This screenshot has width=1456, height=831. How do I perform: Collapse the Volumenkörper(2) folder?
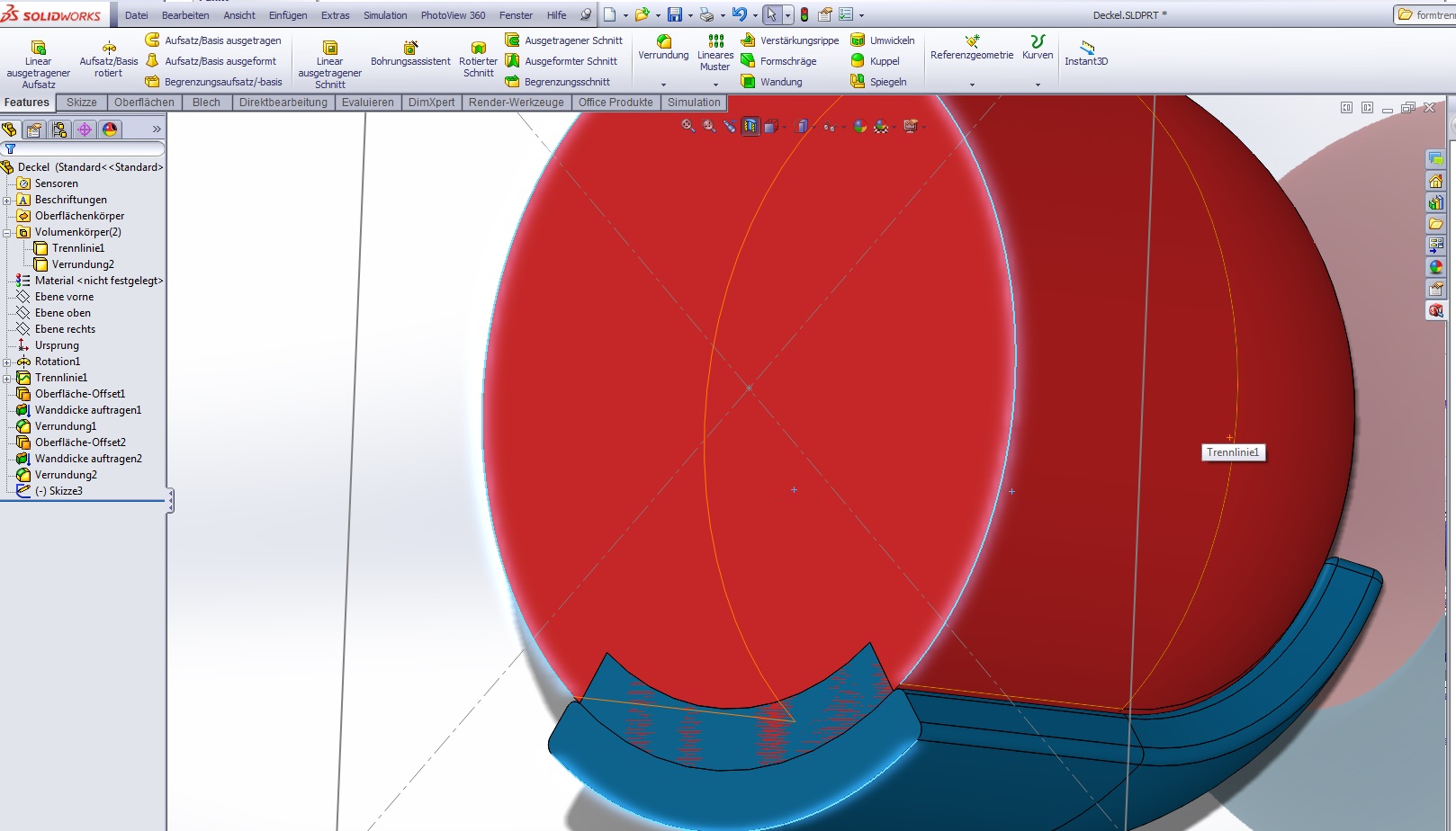point(7,232)
